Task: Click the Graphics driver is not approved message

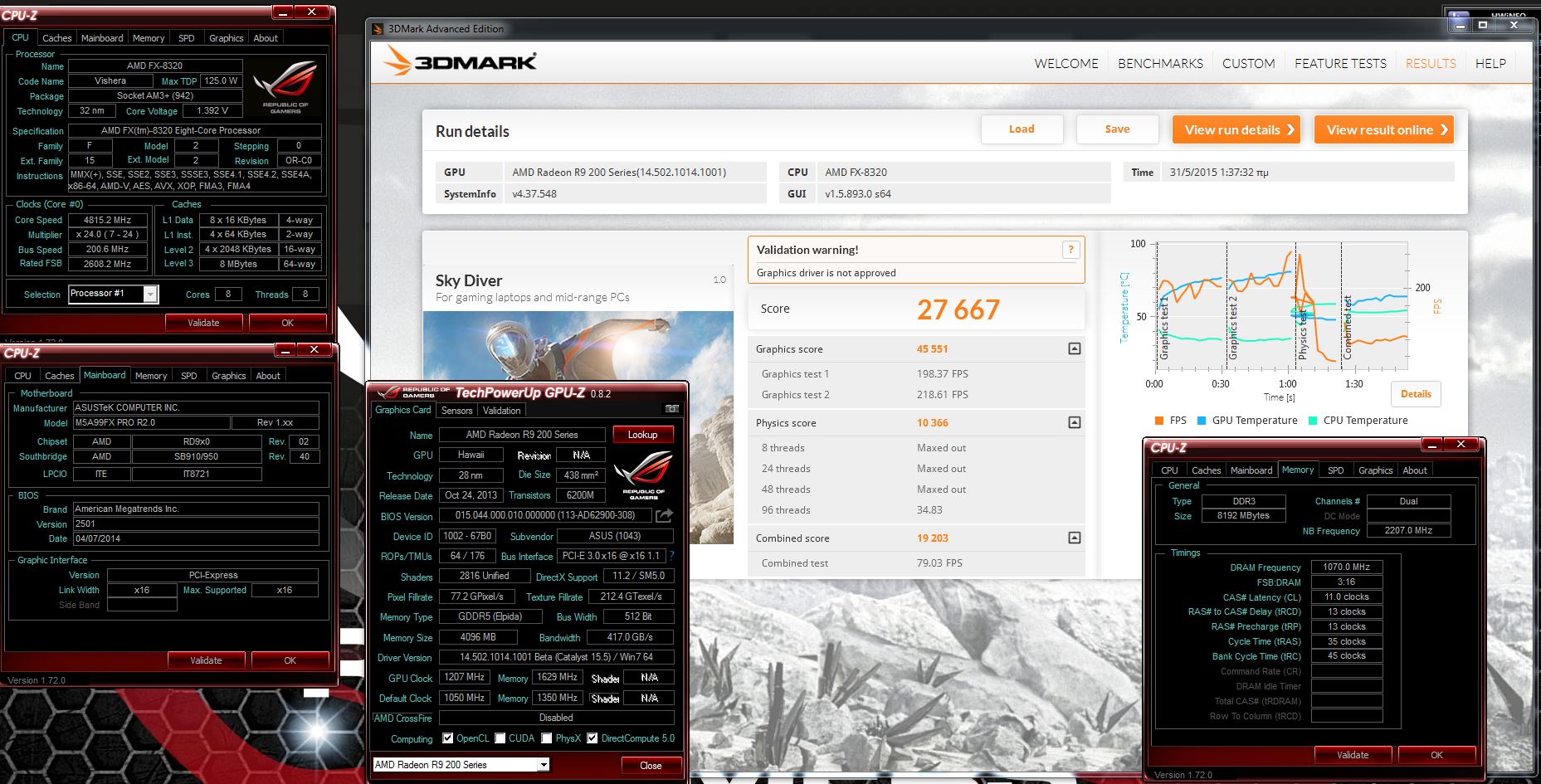Action: pyautogui.click(x=826, y=273)
